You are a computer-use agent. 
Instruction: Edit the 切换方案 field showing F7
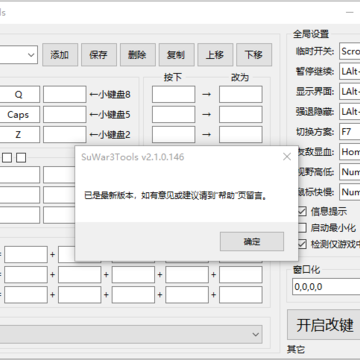(x=350, y=132)
